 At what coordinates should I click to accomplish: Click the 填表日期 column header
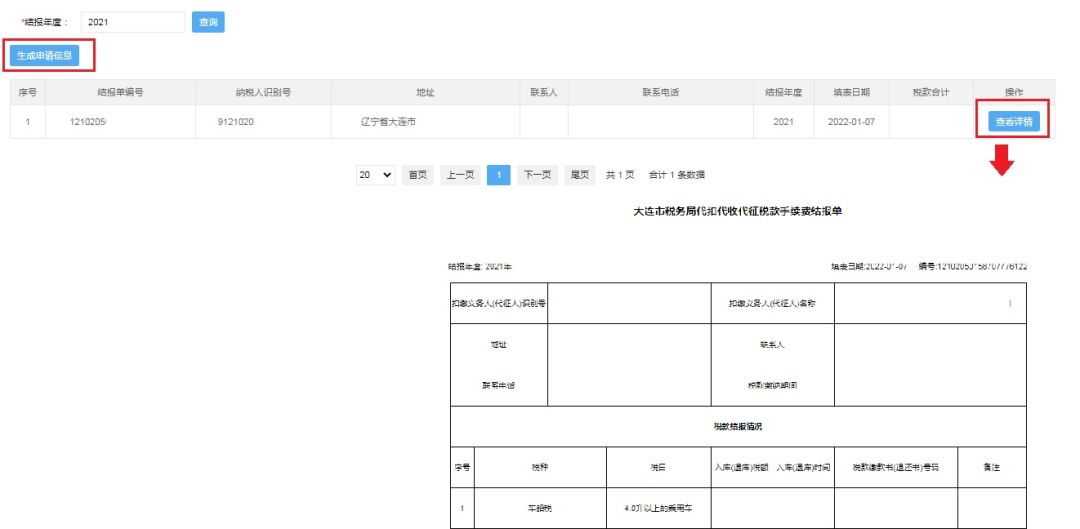[x=851, y=92]
